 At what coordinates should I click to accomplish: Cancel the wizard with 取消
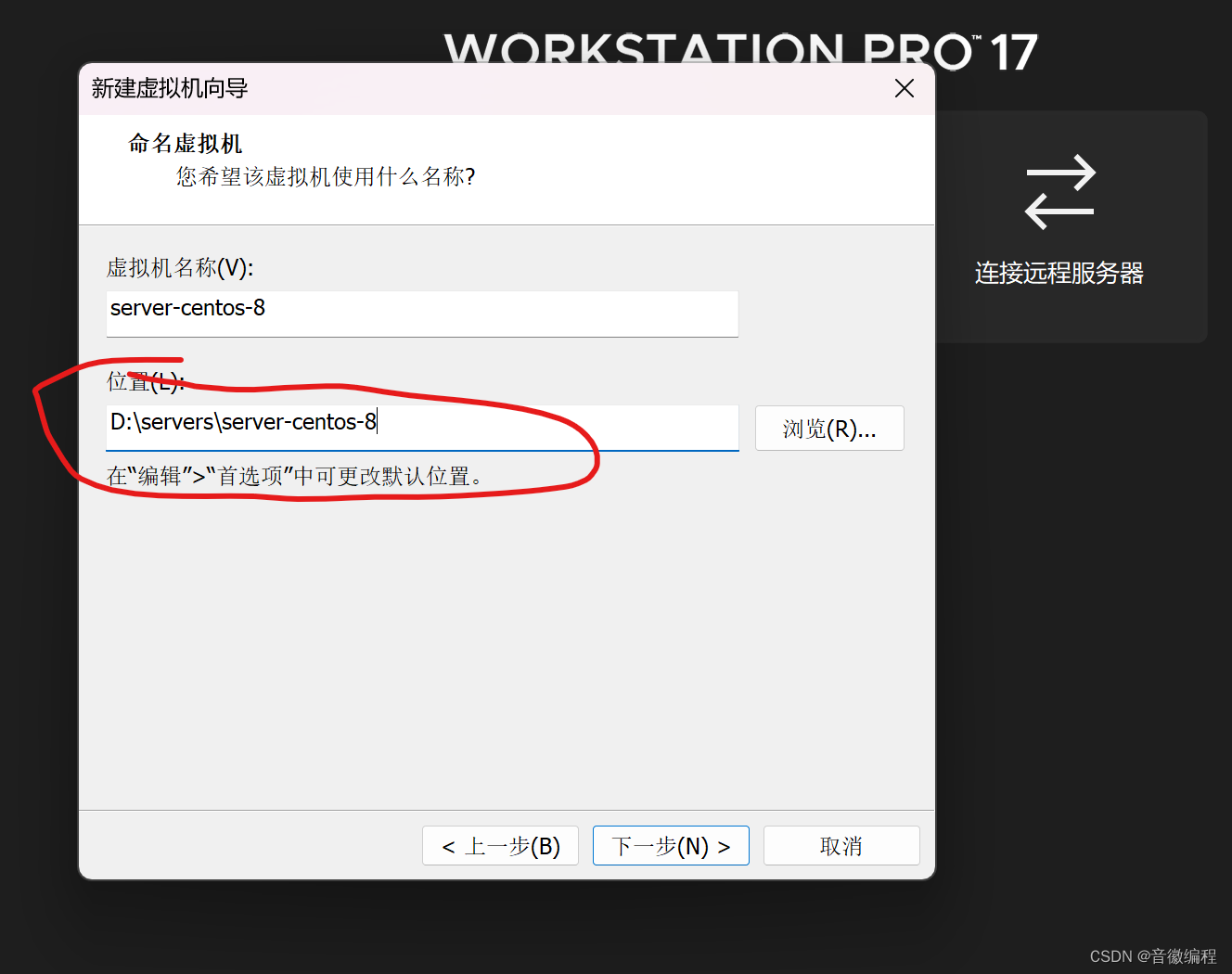coord(841,846)
